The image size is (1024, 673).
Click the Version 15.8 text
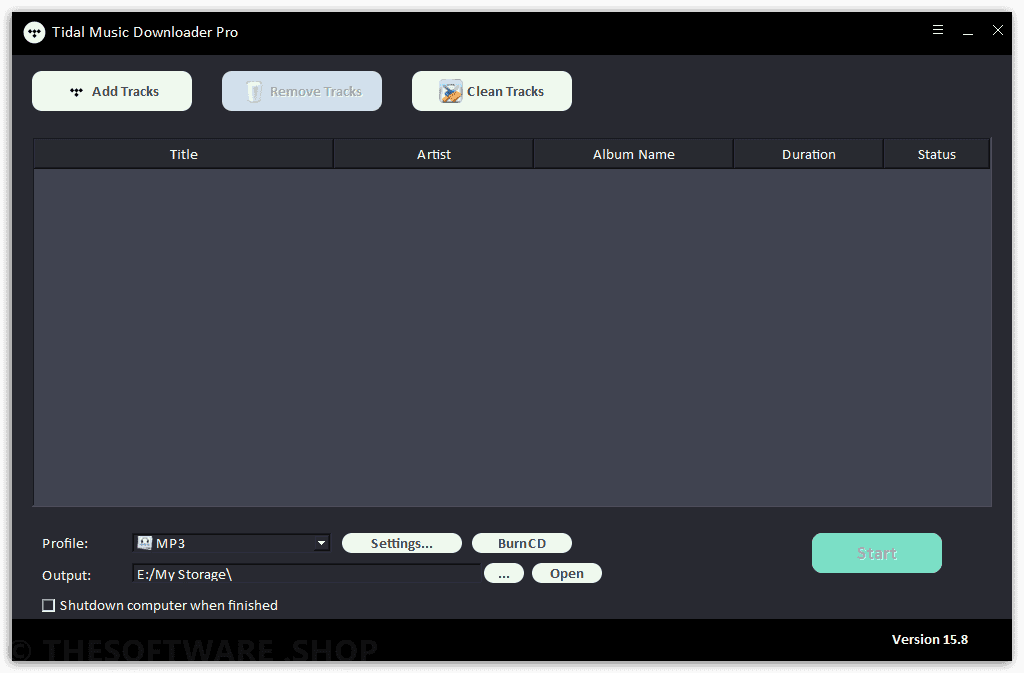(930, 640)
